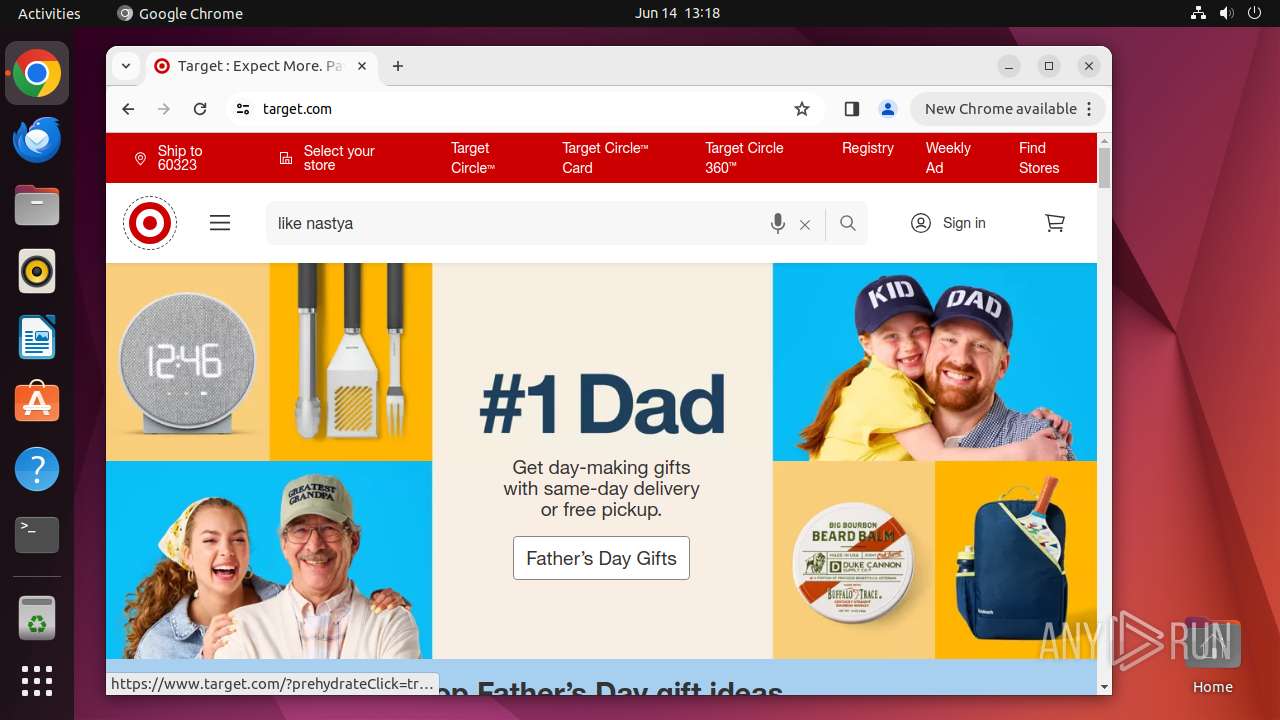Click the Father's Day Gifts button

click(x=601, y=558)
